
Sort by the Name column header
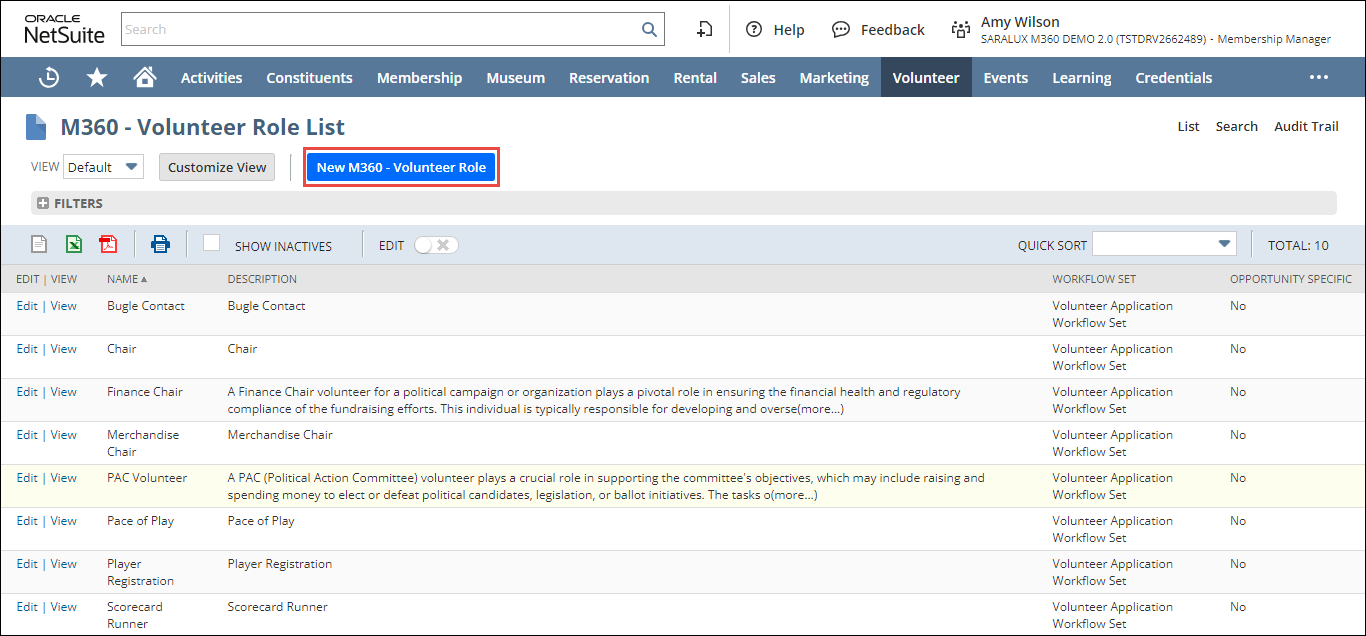[x=123, y=279]
